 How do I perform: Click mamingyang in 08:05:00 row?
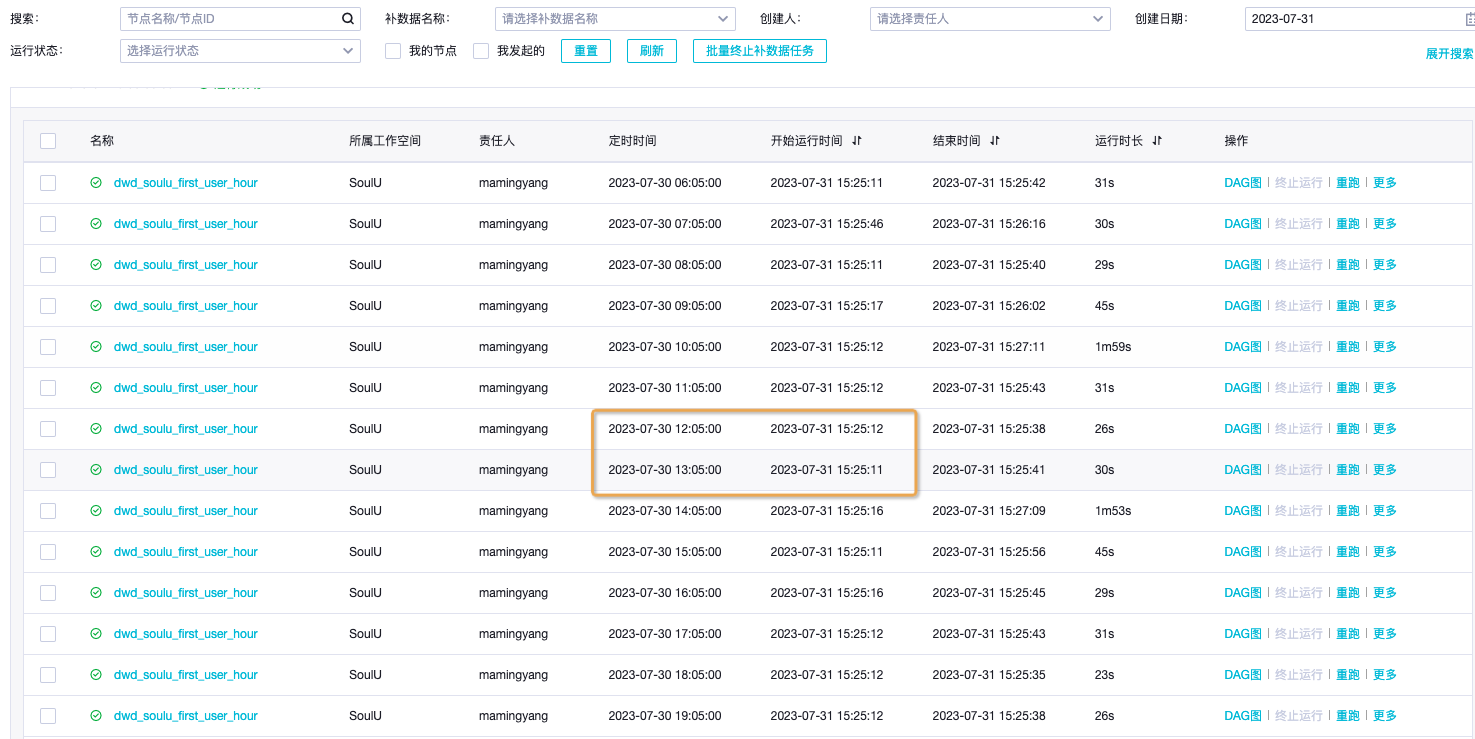point(513,265)
